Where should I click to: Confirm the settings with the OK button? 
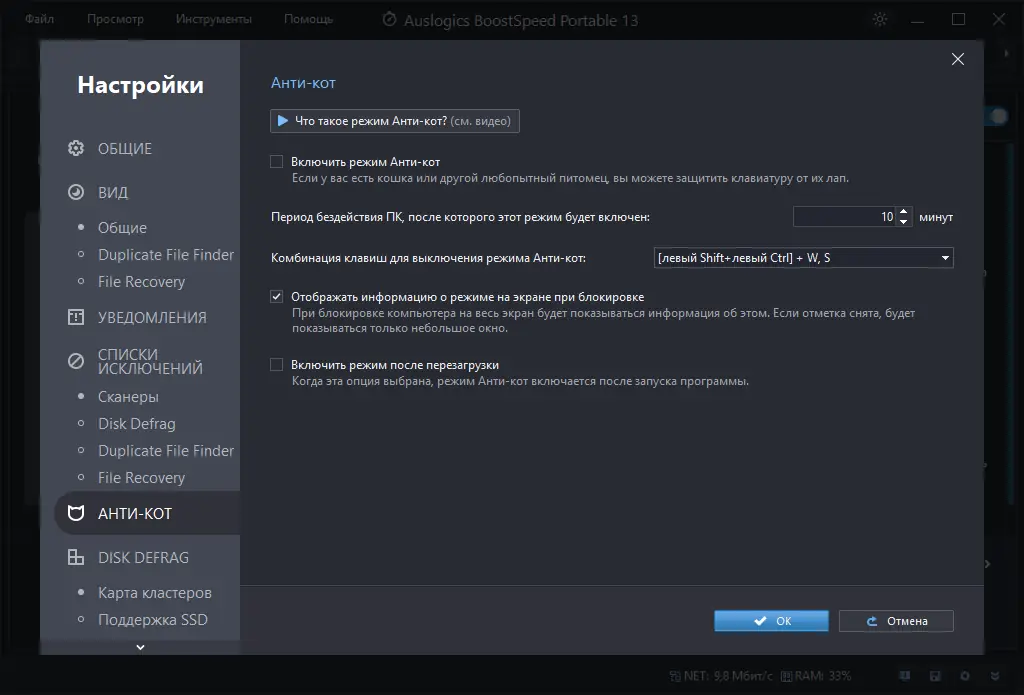pos(771,621)
